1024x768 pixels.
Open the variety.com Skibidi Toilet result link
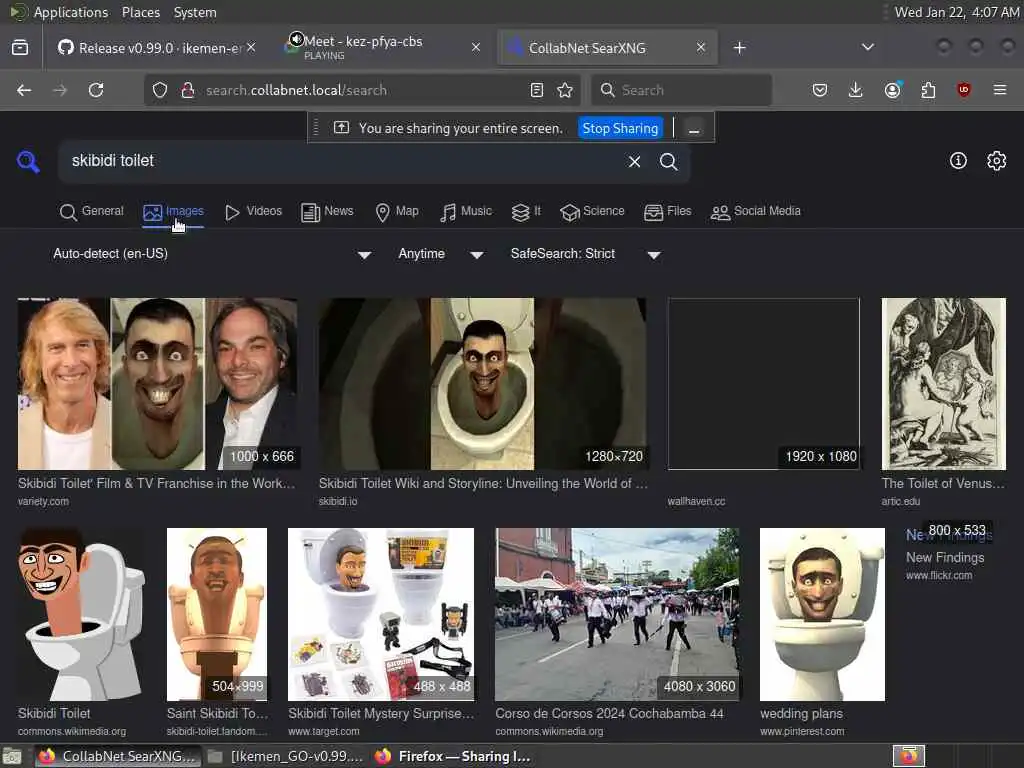[156, 483]
